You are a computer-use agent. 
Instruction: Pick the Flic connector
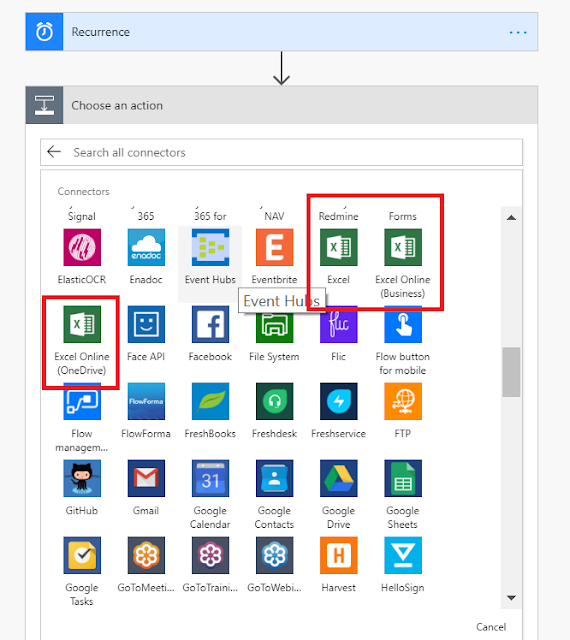[338, 327]
